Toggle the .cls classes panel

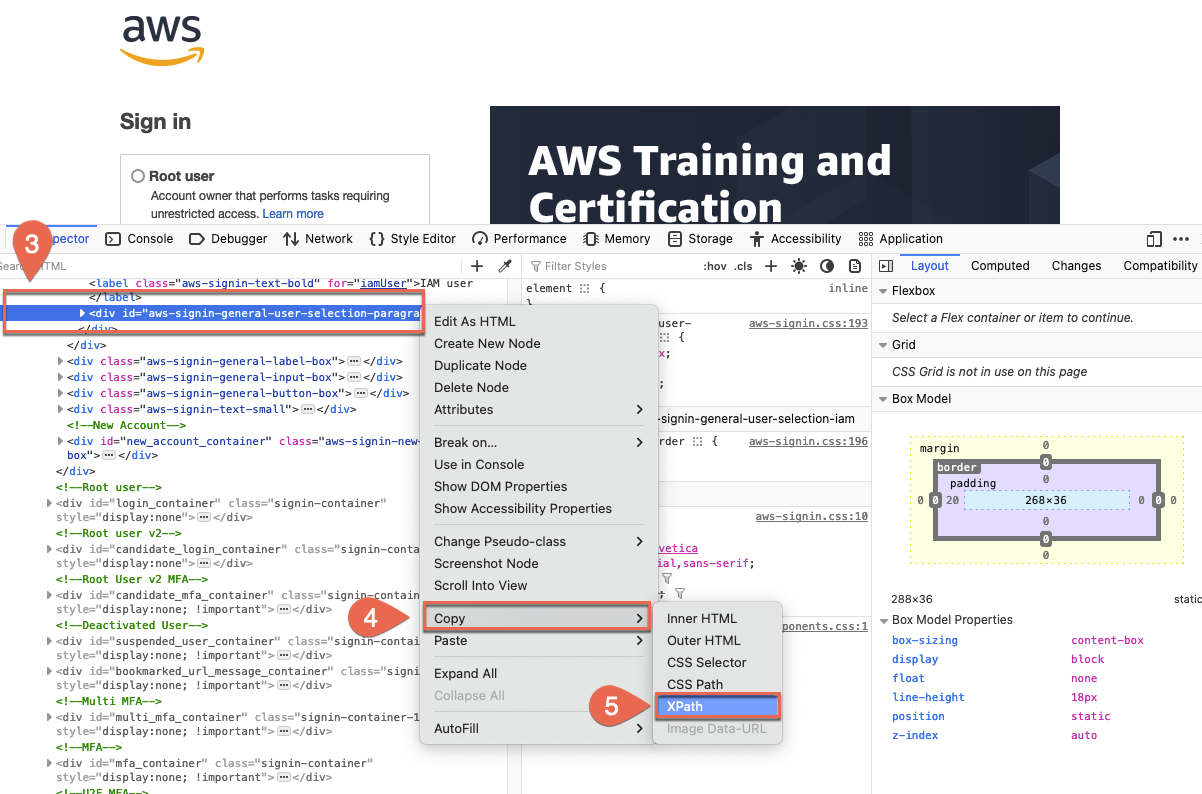[743, 266]
